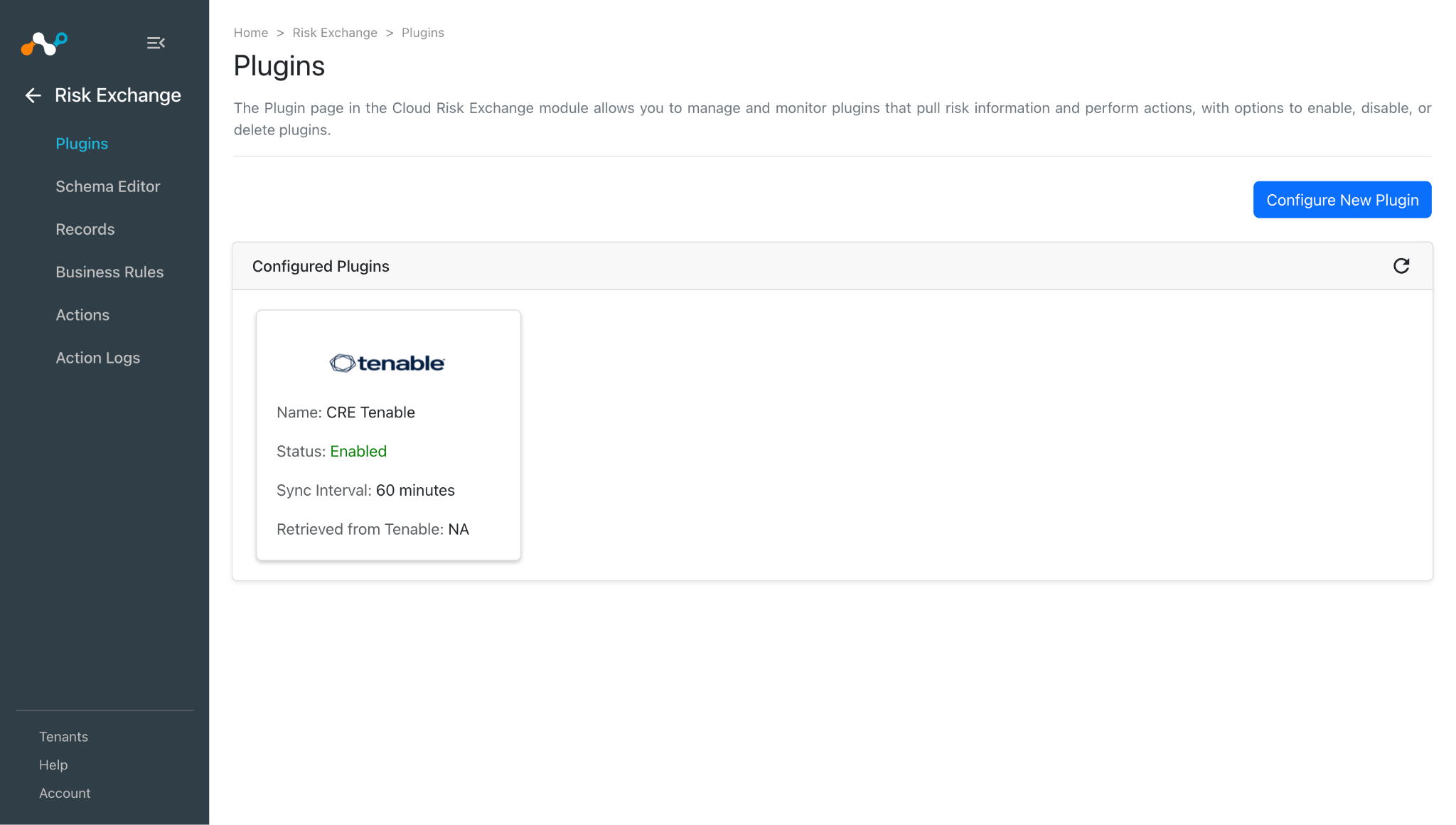Viewport: 1456px width, 825px height.
Task: Open the Account settings link
Action: [x=65, y=793]
